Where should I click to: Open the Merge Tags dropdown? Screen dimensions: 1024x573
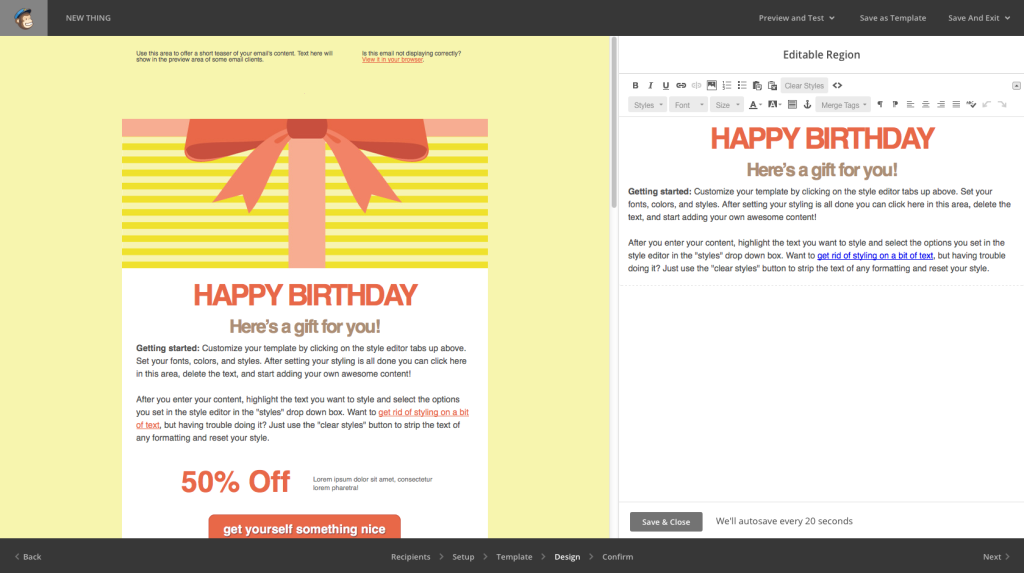click(843, 105)
